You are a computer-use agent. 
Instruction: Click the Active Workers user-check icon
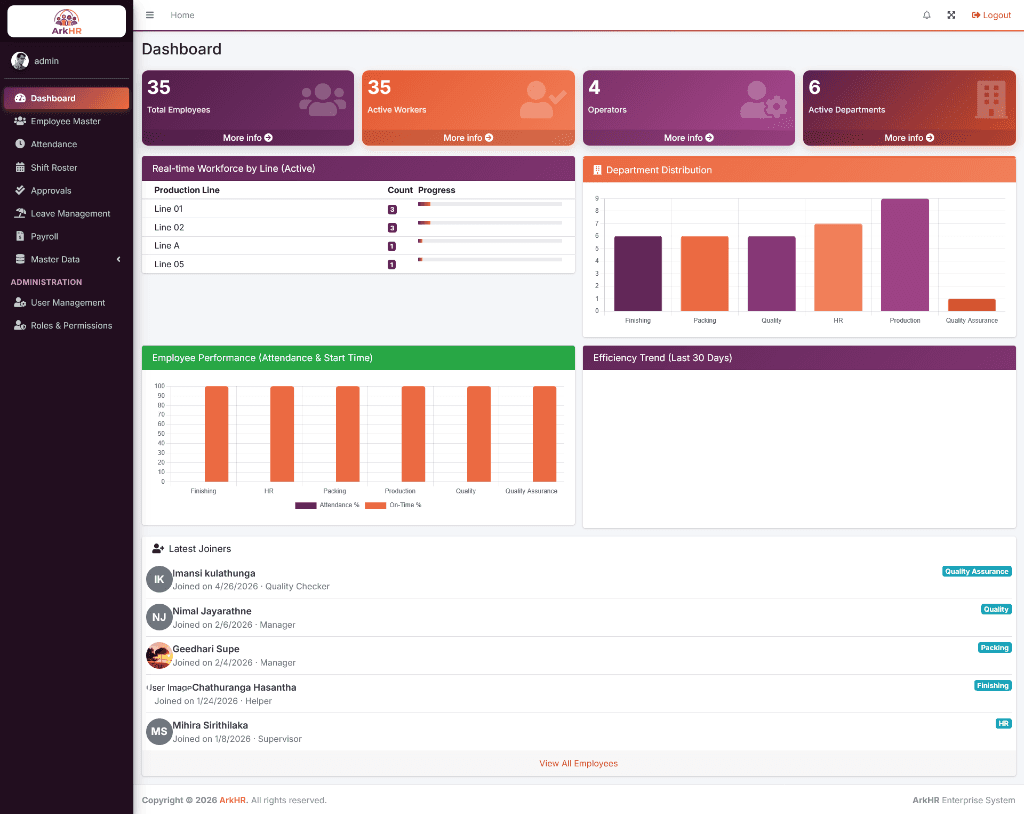[x=543, y=99]
